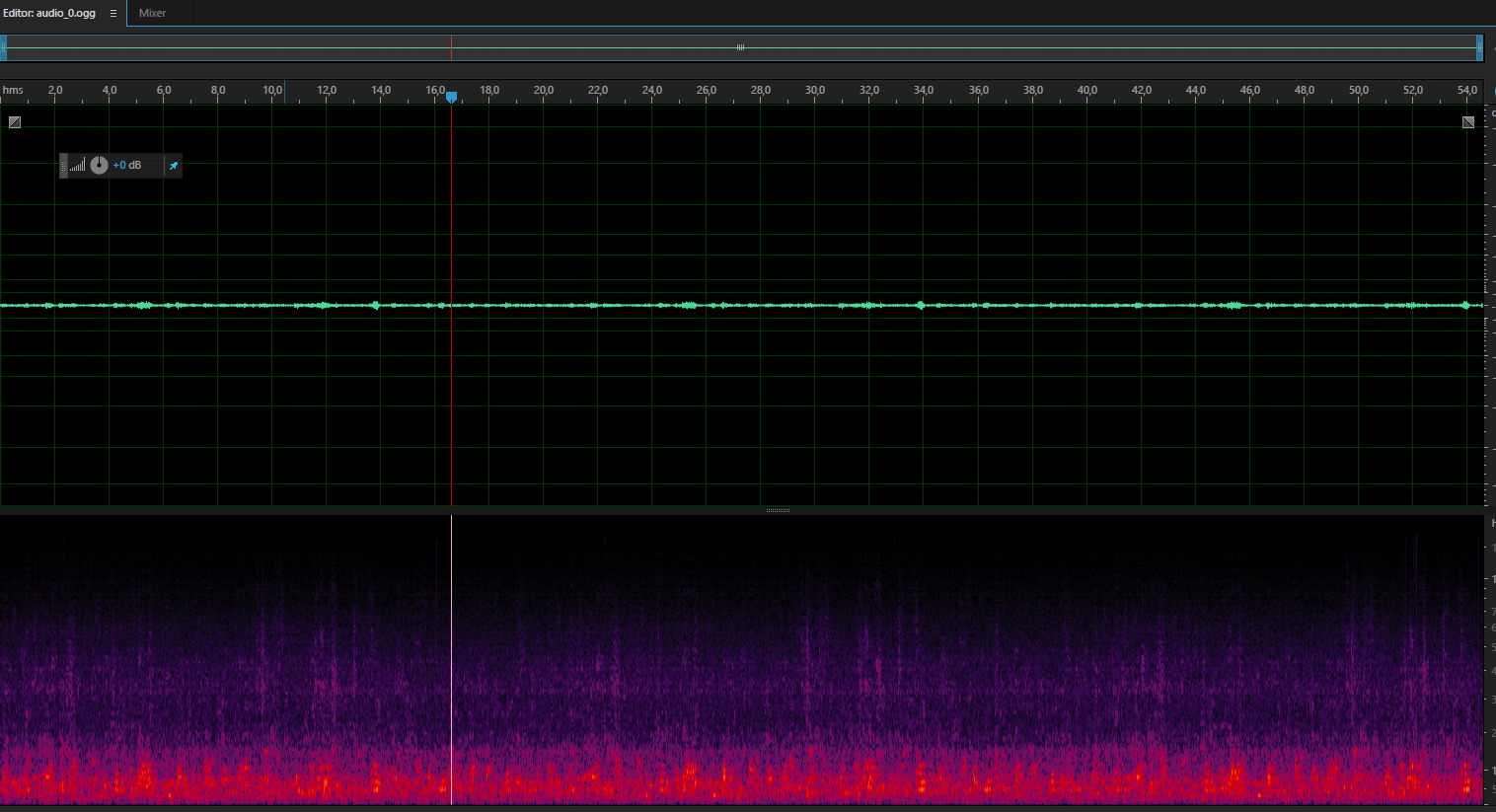The image size is (1496, 812).
Task: Click the waveform/spectrogram divider handle
Action: point(778,510)
